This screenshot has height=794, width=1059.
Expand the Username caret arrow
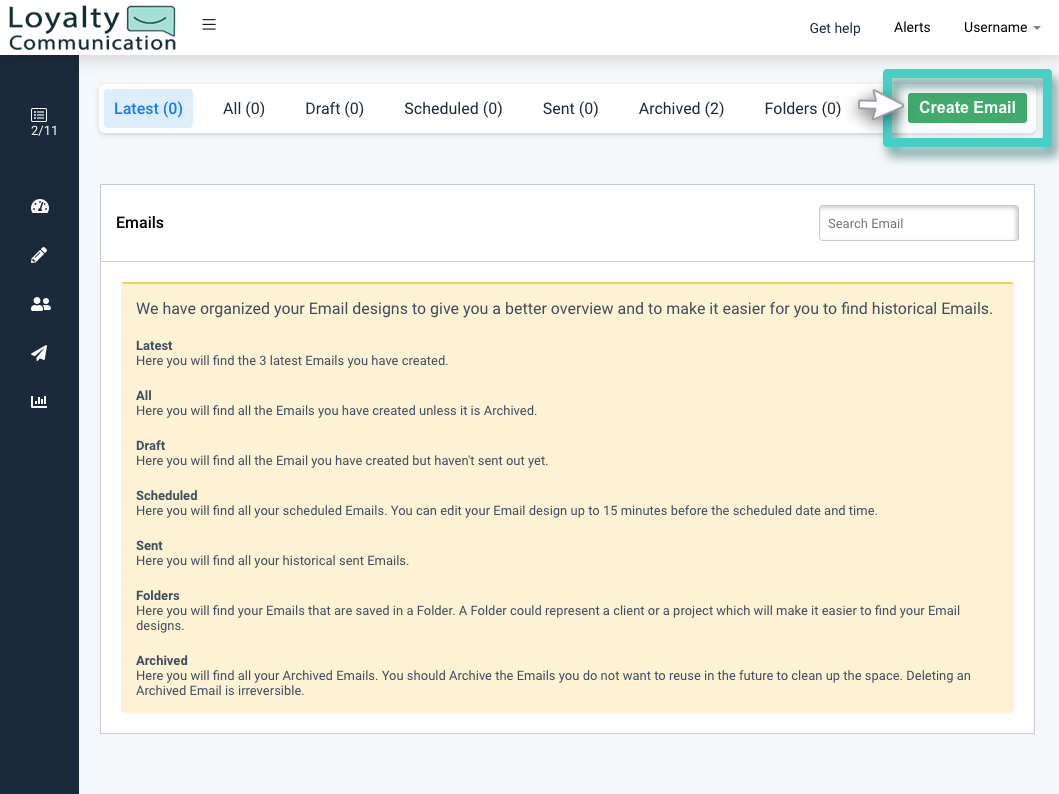point(1037,28)
